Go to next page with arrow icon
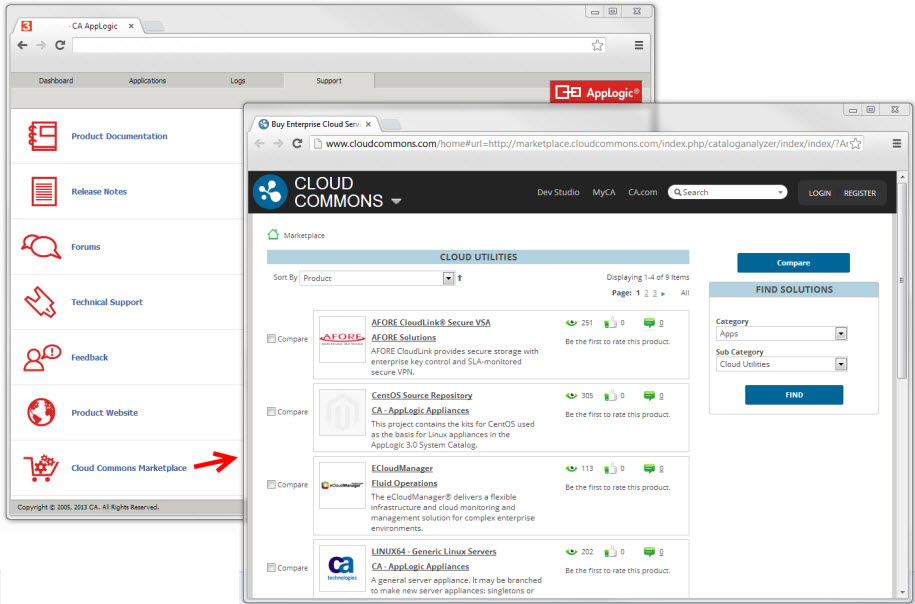 (x=663, y=294)
